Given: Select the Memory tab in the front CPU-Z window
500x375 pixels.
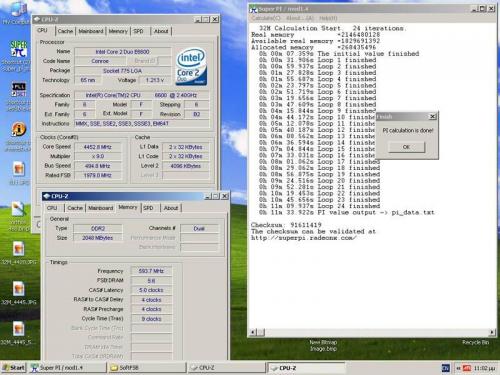Looking at the screenshot, I should pyautogui.click(x=128, y=207).
